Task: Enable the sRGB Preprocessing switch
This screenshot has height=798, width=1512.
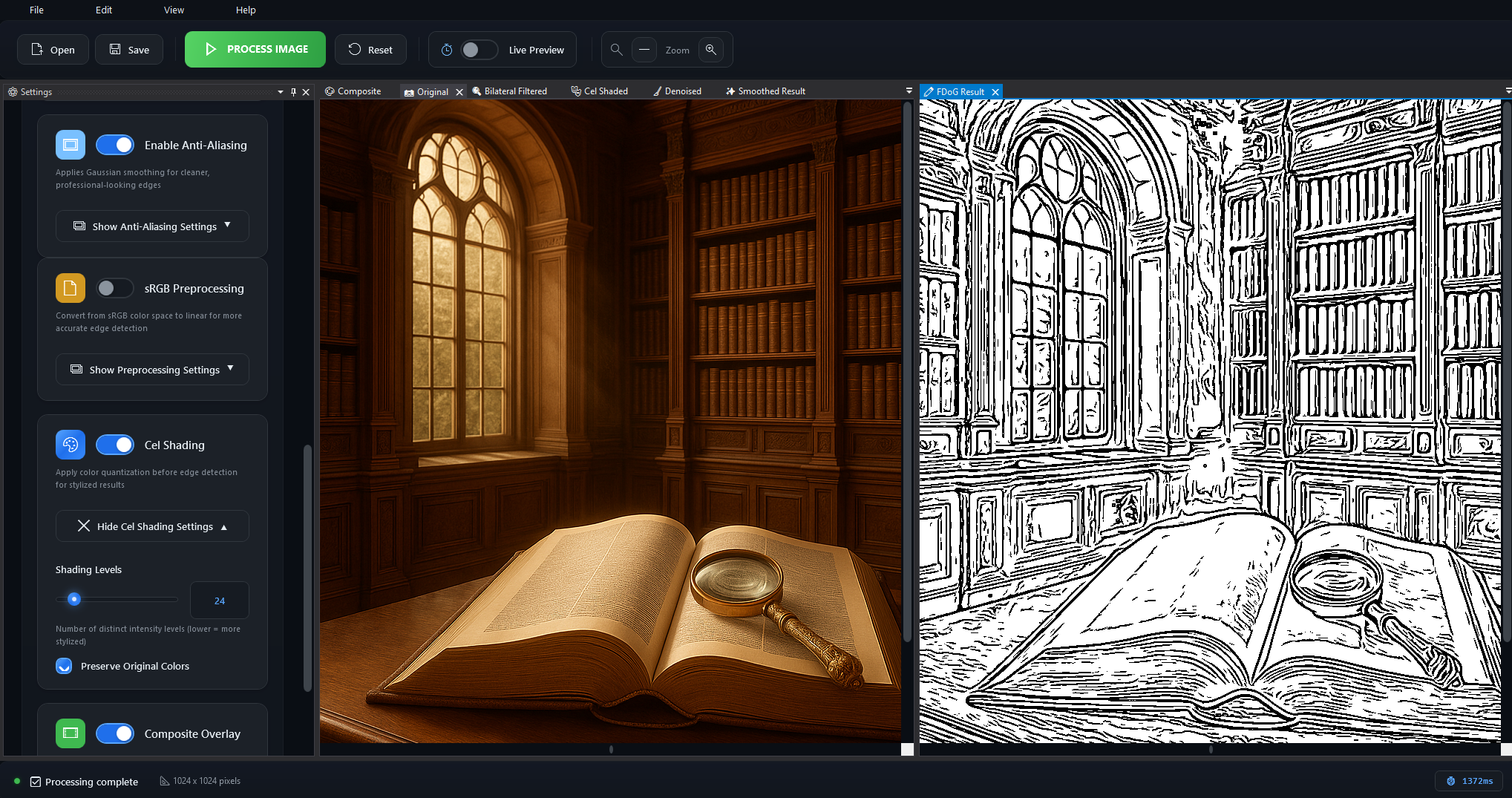Action: pyautogui.click(x=115, y=288)
